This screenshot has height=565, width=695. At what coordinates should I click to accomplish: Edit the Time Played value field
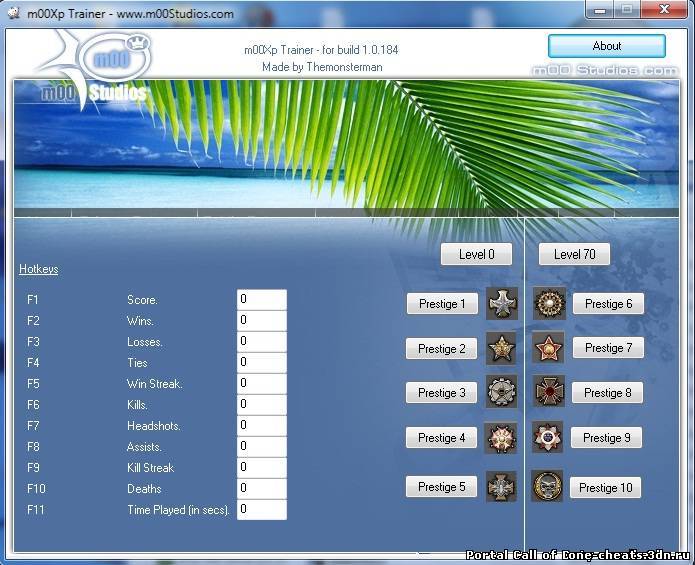(x=262, y=510)
